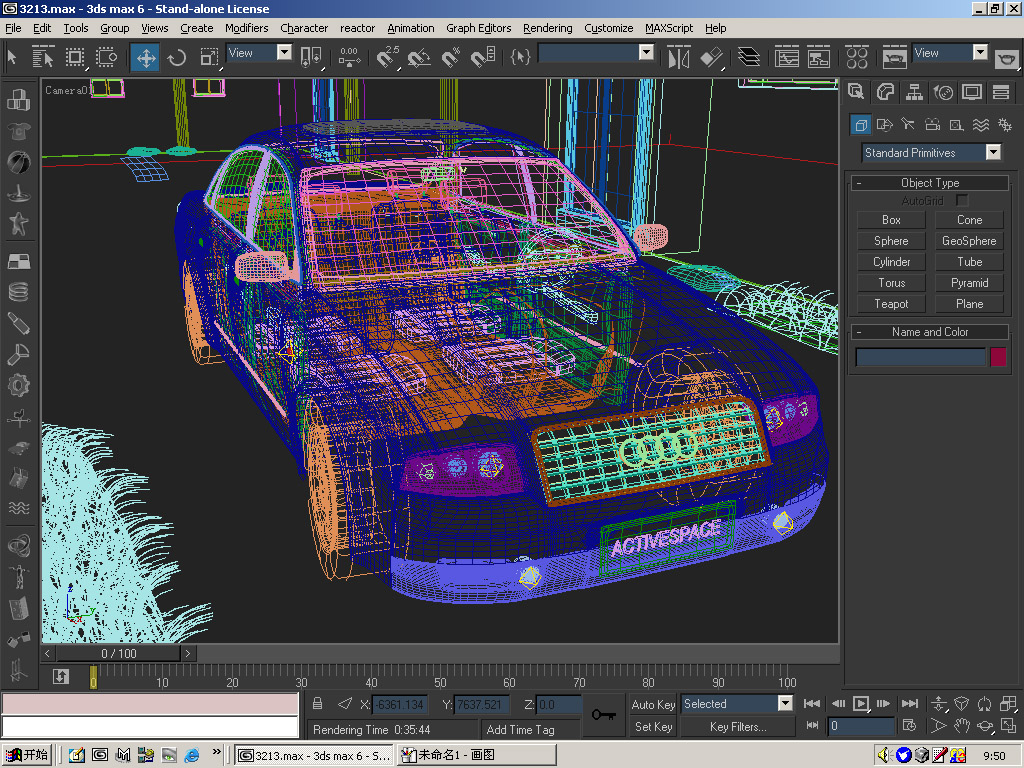Enable the AutoGrid checkbox

[961, 200]
